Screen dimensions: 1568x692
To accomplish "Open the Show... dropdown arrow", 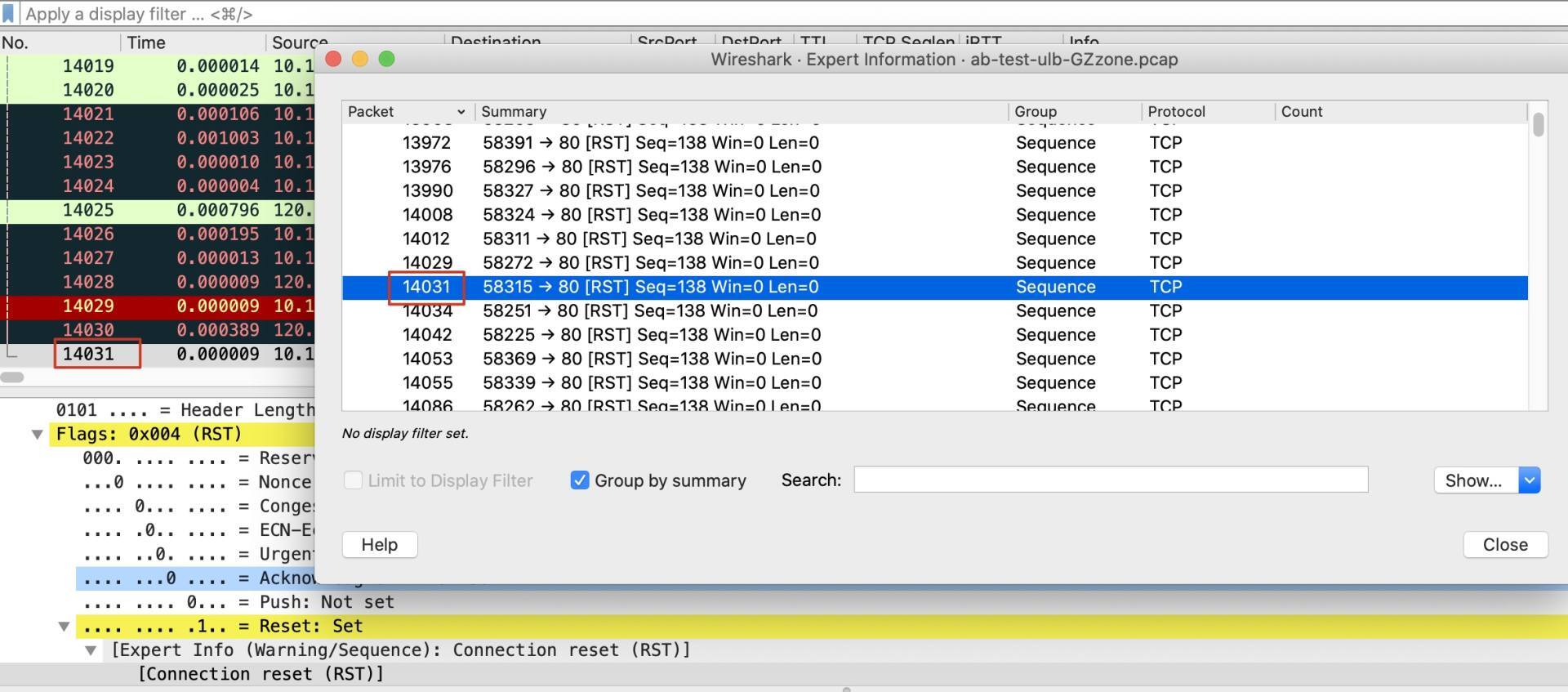I will click(x=1530, y=480).
